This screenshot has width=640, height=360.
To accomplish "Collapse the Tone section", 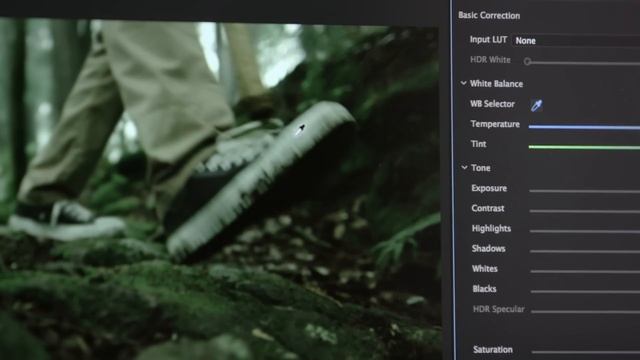I will [464, 167].
